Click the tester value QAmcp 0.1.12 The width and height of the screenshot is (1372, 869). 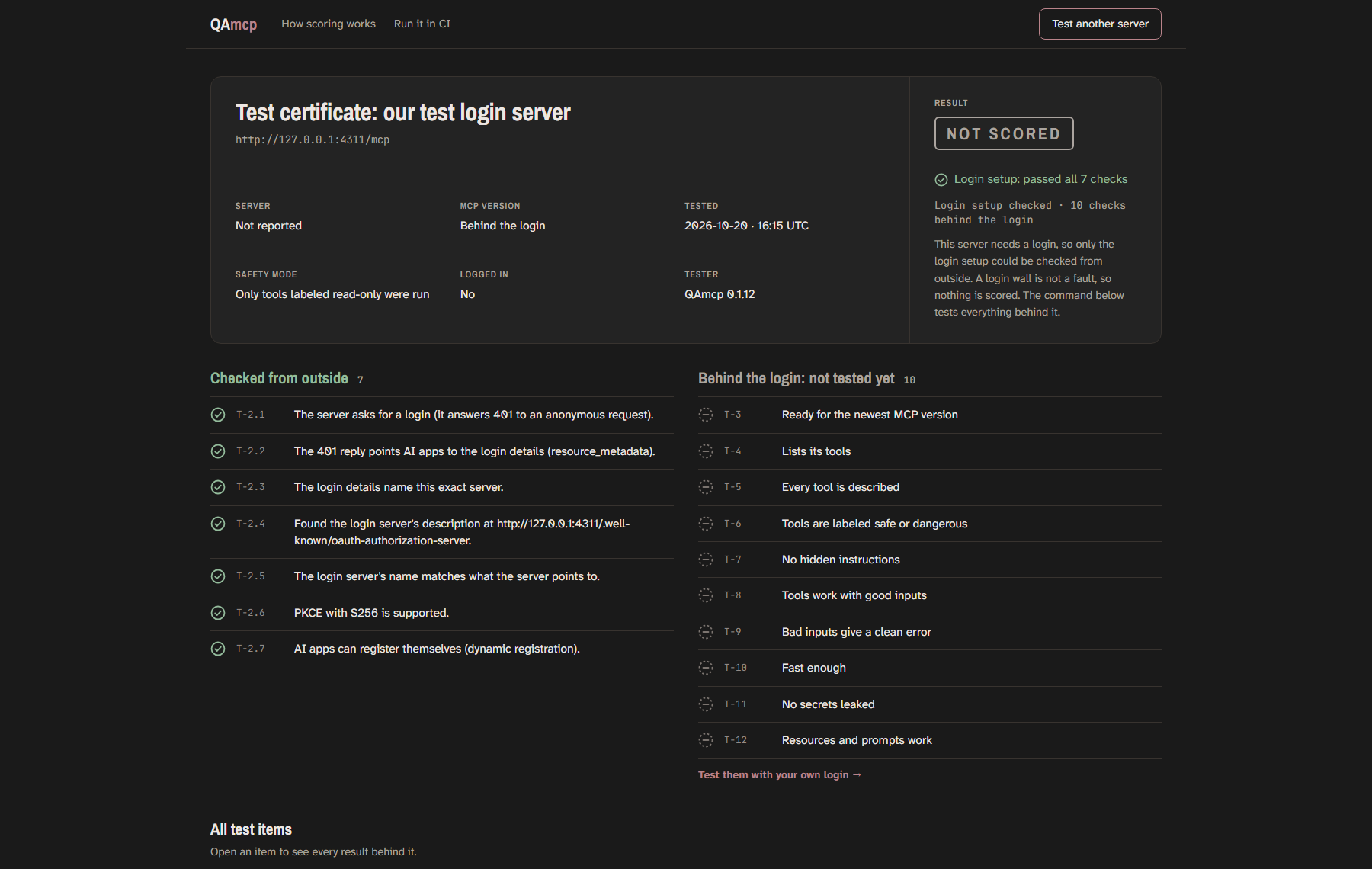coord(720,294)
